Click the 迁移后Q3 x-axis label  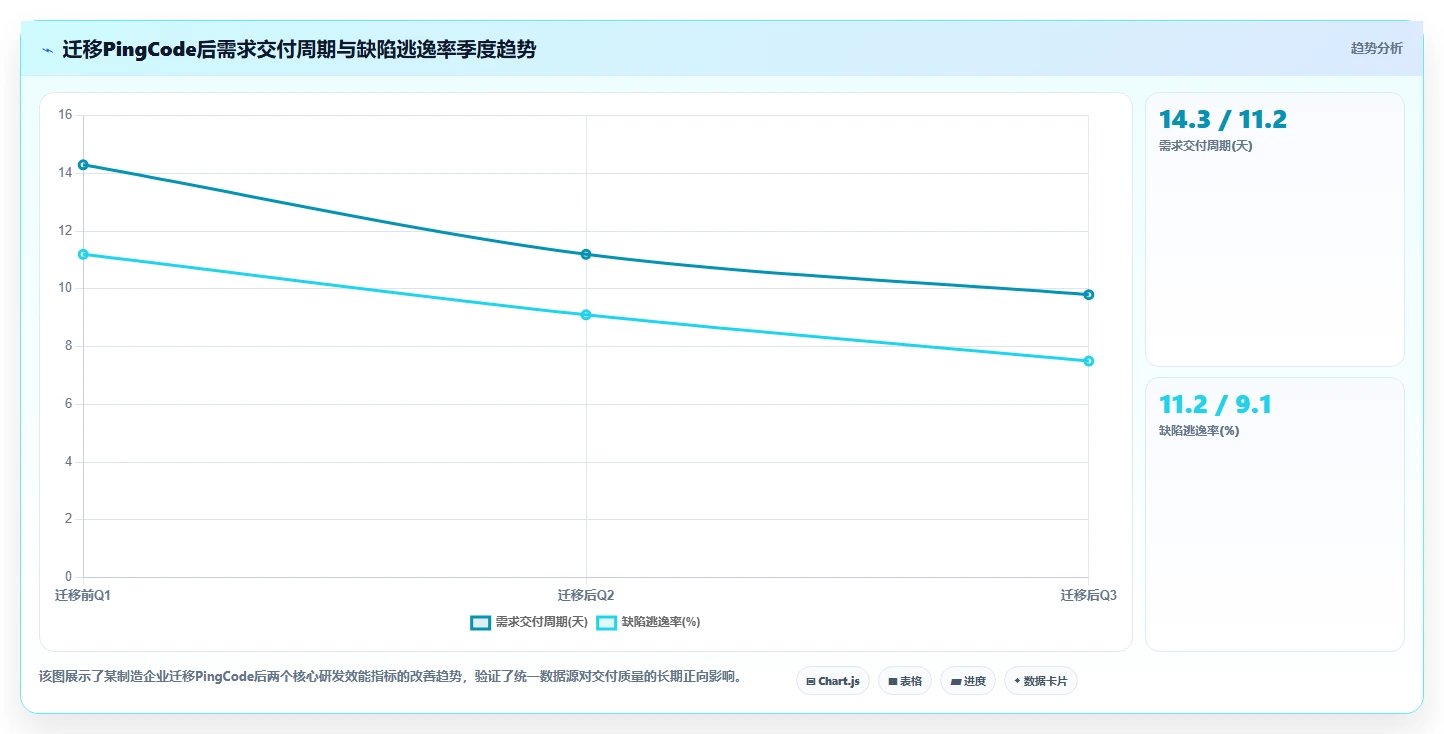coord(1089,596)
